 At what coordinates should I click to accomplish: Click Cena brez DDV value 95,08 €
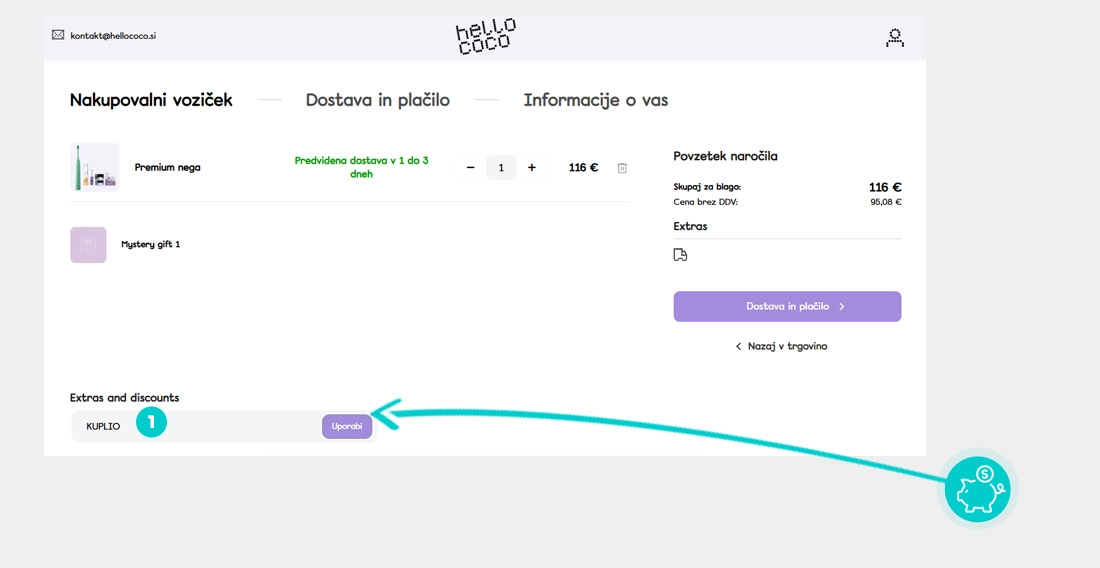[885, 203]
